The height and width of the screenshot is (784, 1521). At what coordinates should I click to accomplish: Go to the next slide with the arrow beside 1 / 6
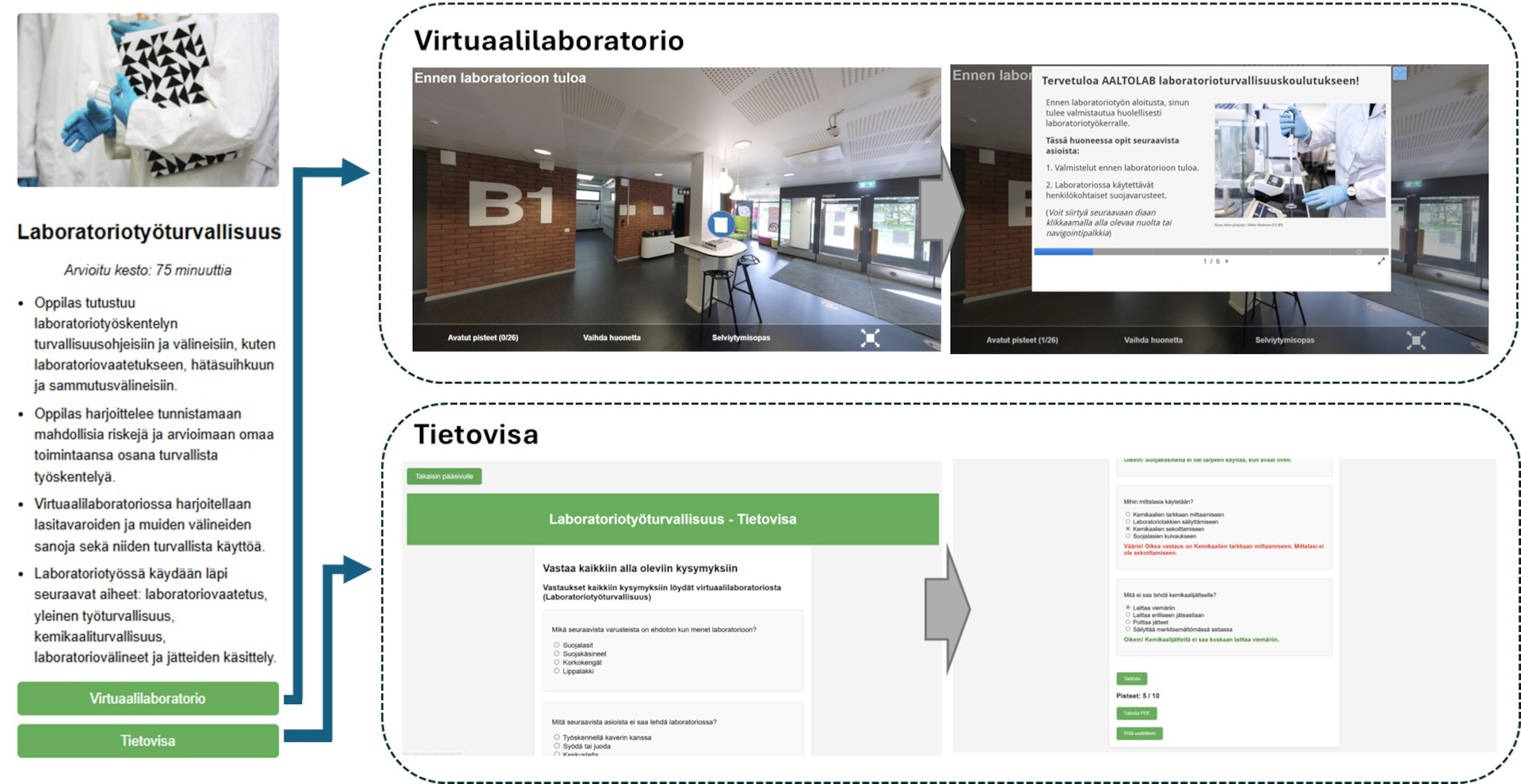pos(1227,261)
